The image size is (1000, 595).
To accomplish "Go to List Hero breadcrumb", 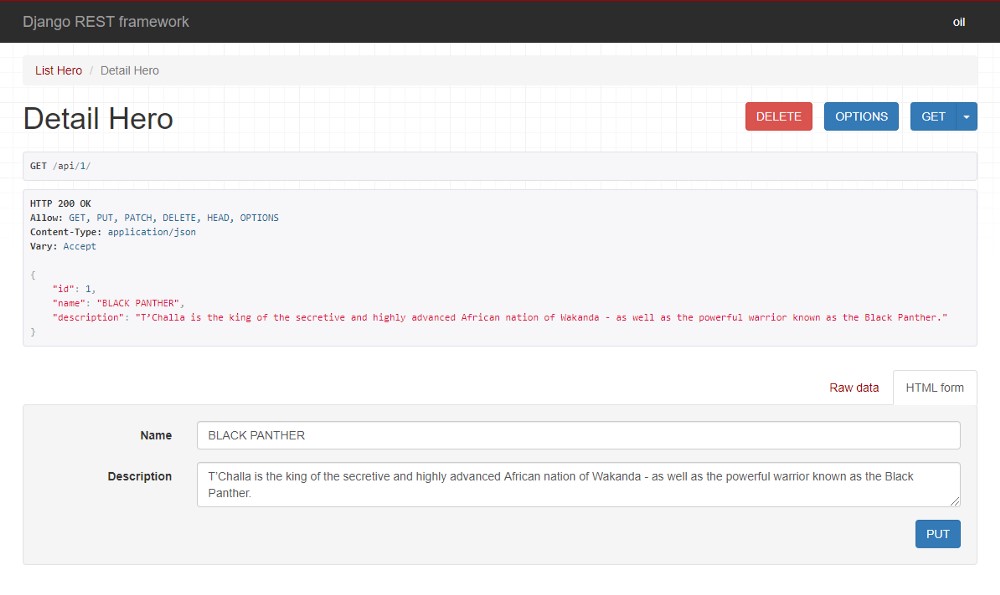I will point(59,71).
